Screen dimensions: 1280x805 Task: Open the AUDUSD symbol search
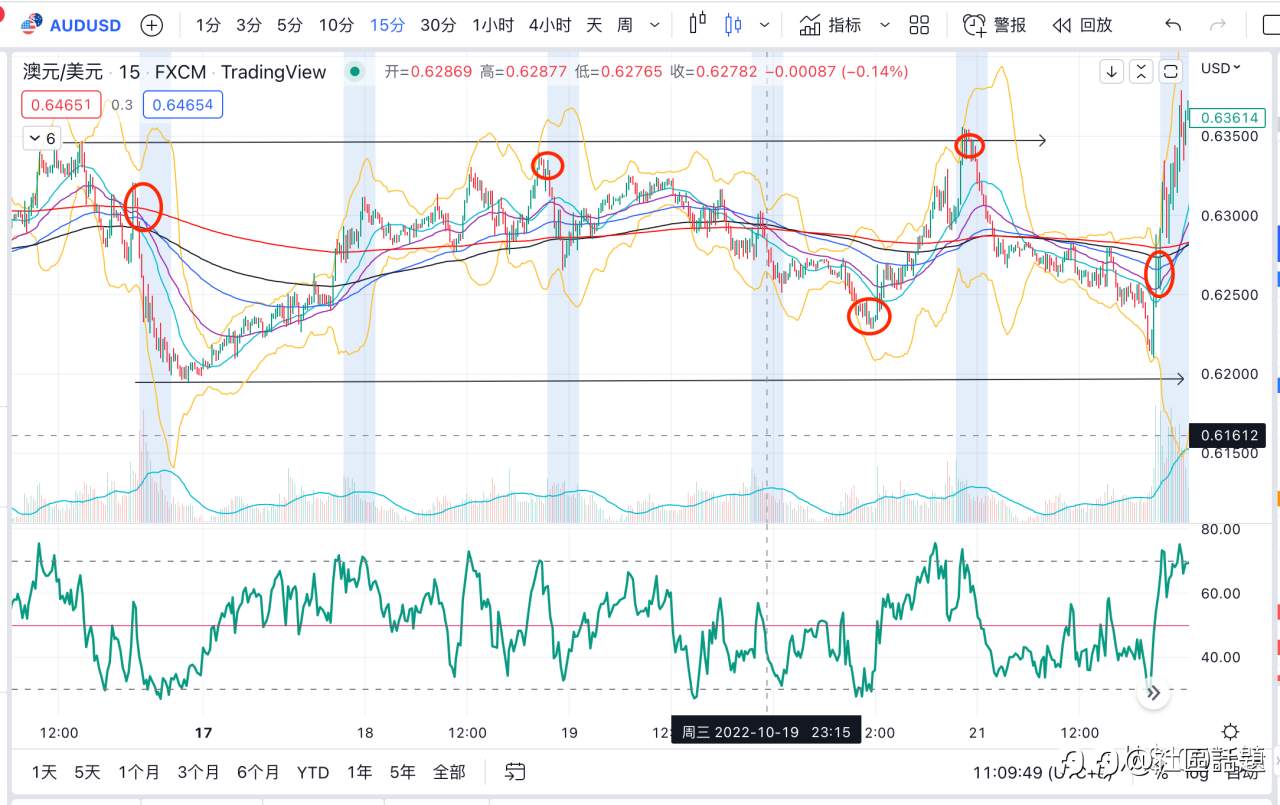tap(70, 24)
